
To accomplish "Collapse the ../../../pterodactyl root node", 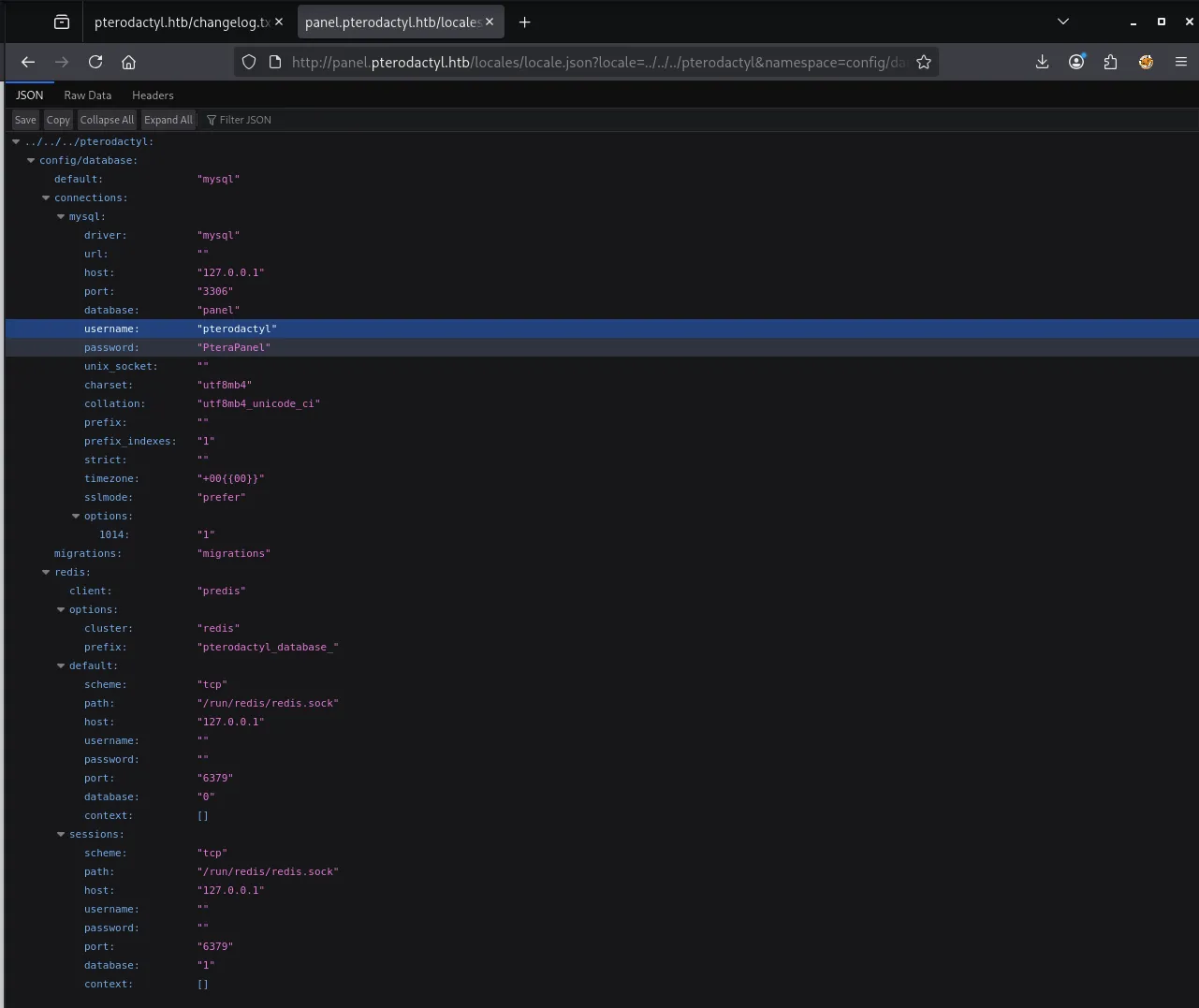I will point(16,141).
